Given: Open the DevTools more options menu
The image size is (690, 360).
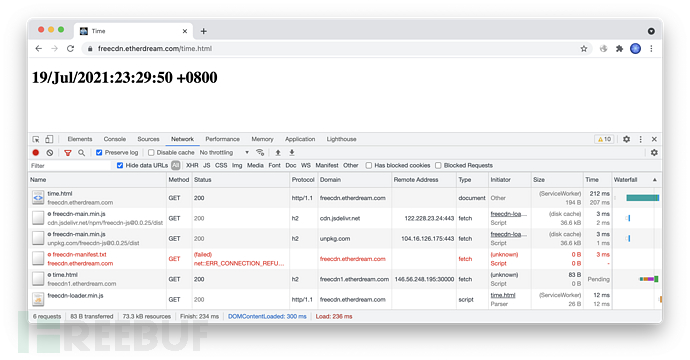Looking at the screenshot, I should [641, 139].
